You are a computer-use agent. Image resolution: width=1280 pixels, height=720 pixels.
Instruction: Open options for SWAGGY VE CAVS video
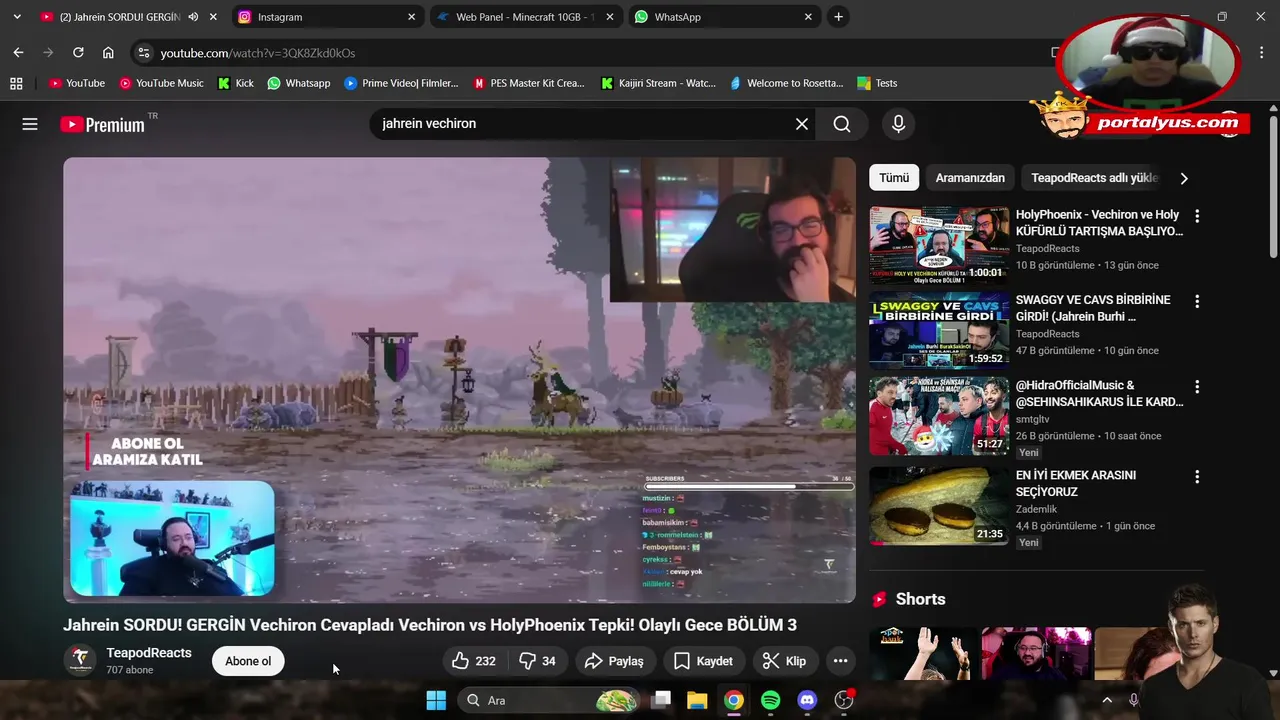pyautogui.click(x=1197, y=301)
